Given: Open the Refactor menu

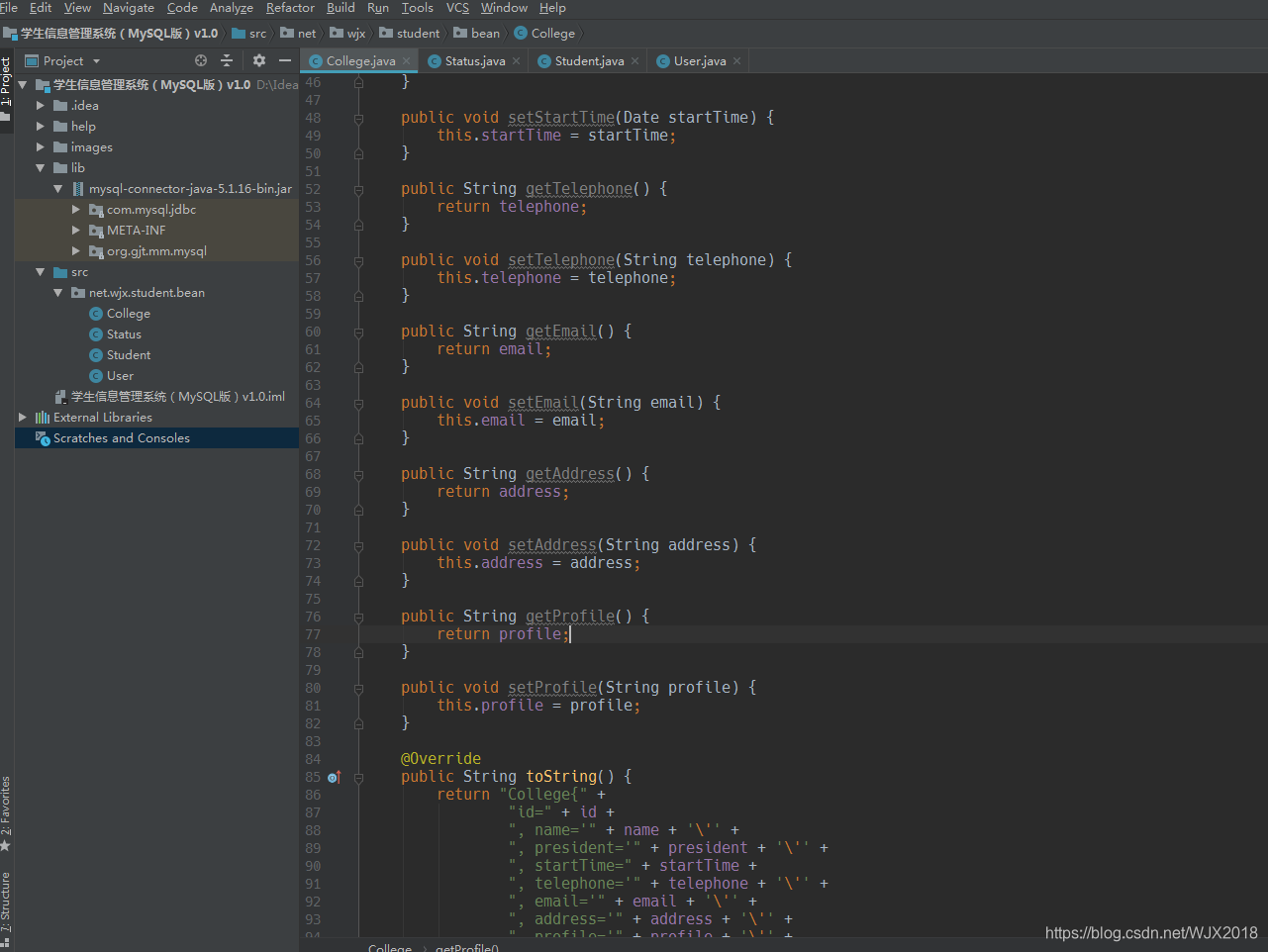Looking at the screenshot, I should (290, 8).
